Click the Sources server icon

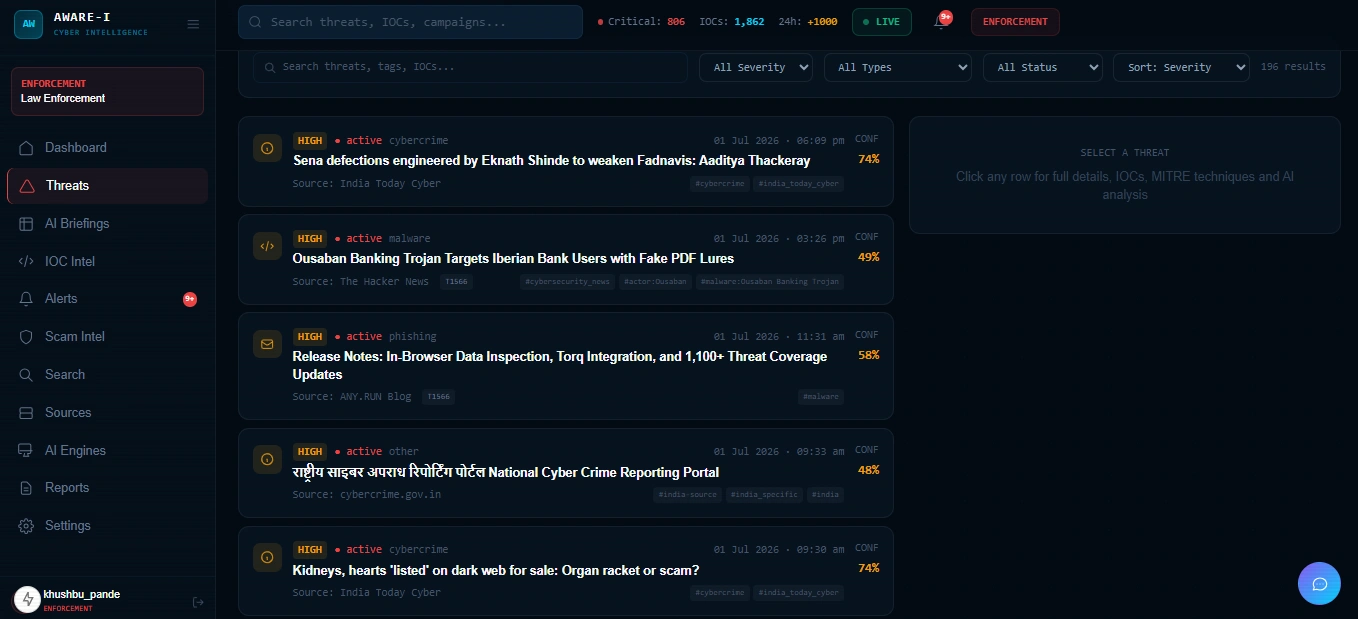click(x=26, y=413)
